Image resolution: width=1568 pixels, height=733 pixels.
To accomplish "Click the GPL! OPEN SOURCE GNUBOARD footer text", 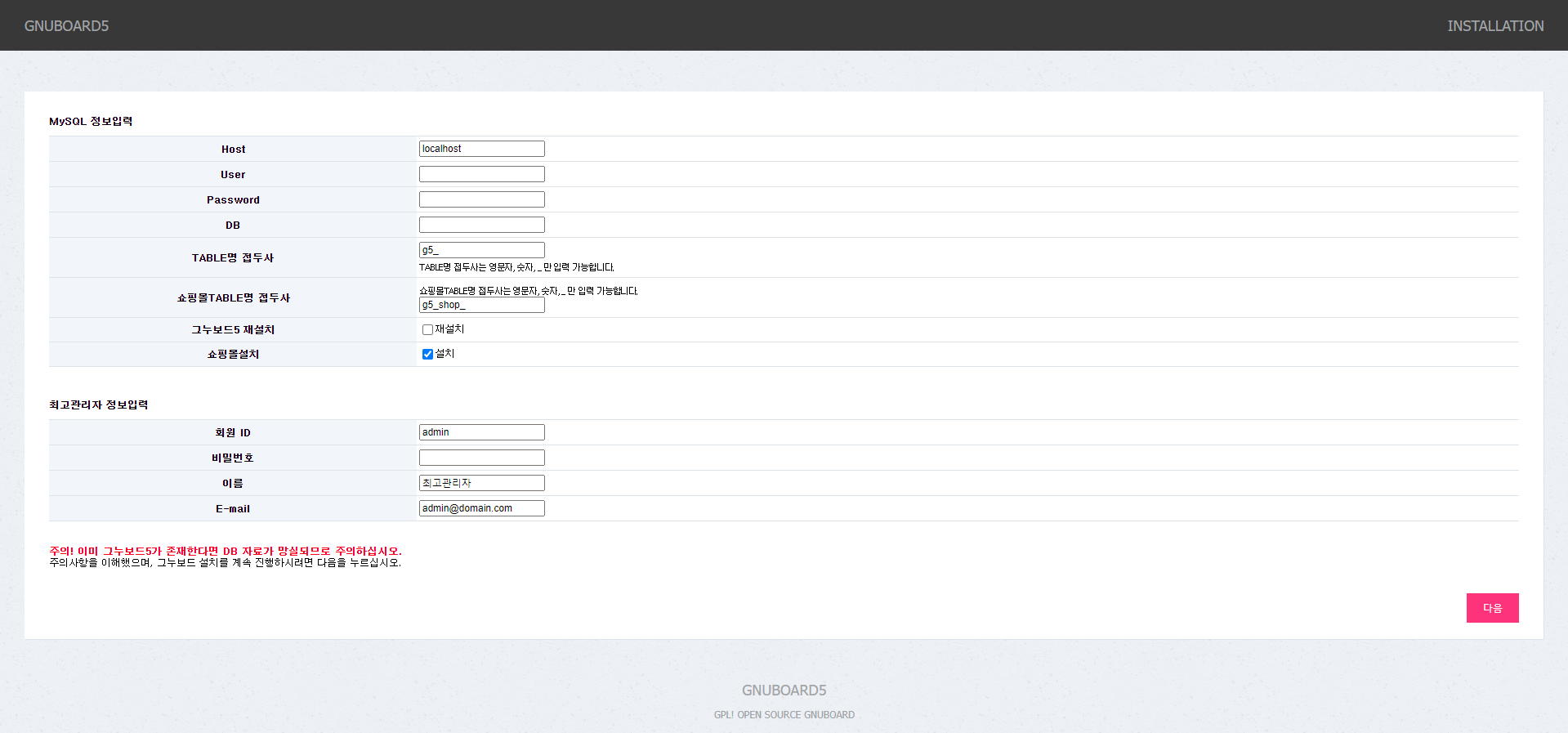I will coord(784,715).
